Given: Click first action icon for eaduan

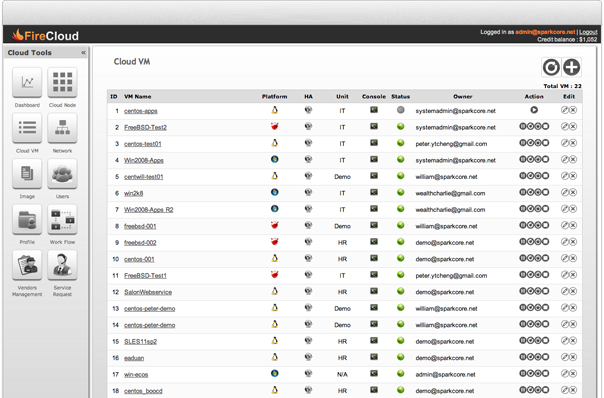Looking at the screenshot, I should [523, 357].
